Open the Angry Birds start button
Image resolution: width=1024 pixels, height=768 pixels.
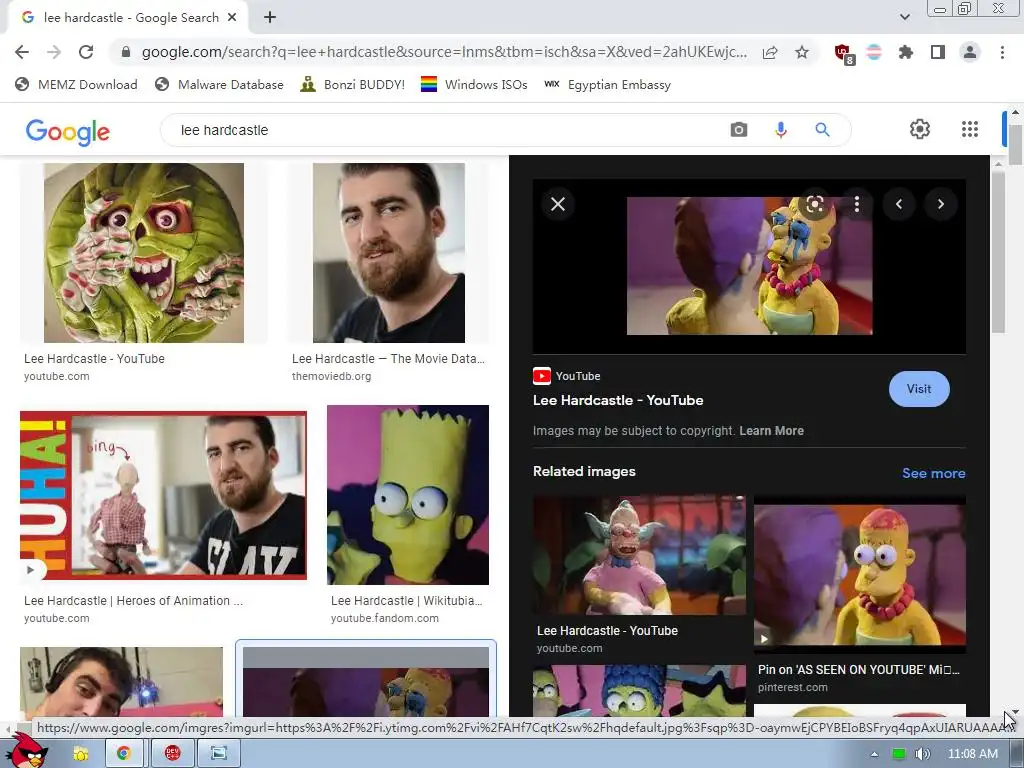click(x=26, y=751)
